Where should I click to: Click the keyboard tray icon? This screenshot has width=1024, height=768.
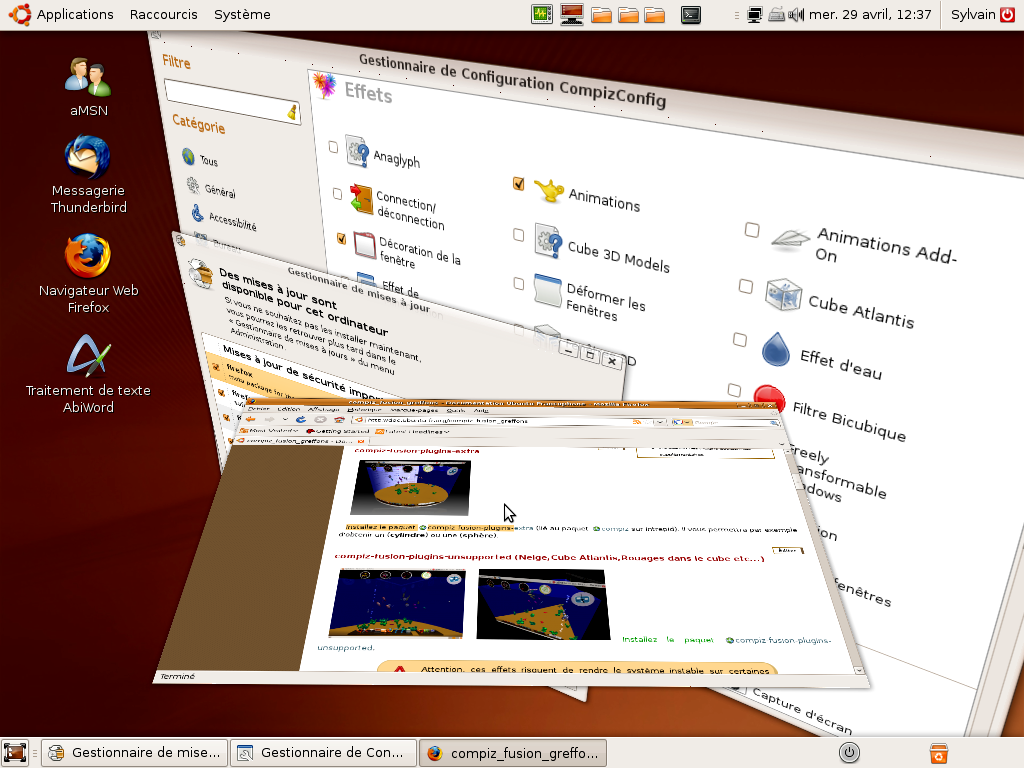[x=776, y=14]
